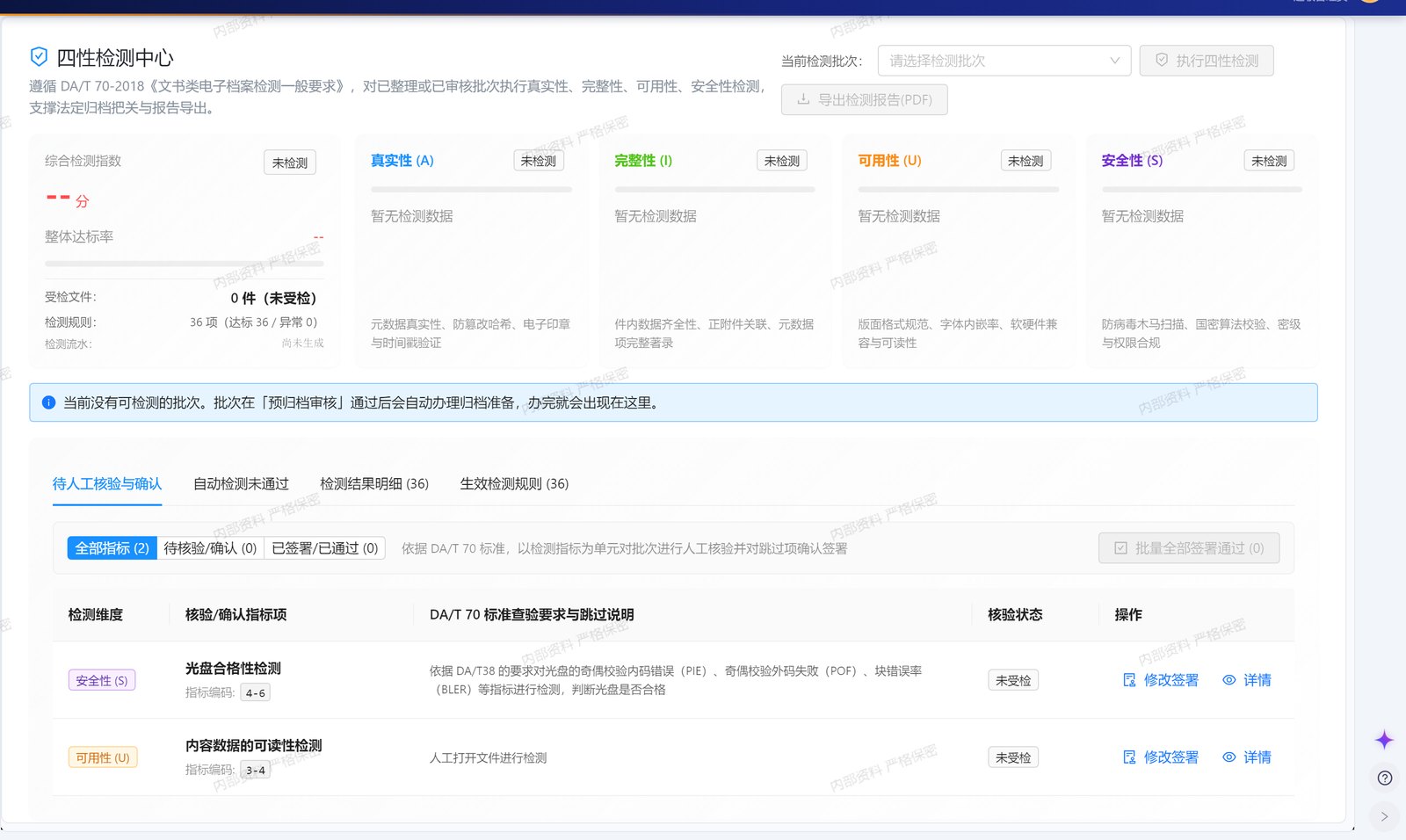1406x840 pixels.
Task: Switch to 待人工核验与确认 tab
Action: click(x=107, y=484)
